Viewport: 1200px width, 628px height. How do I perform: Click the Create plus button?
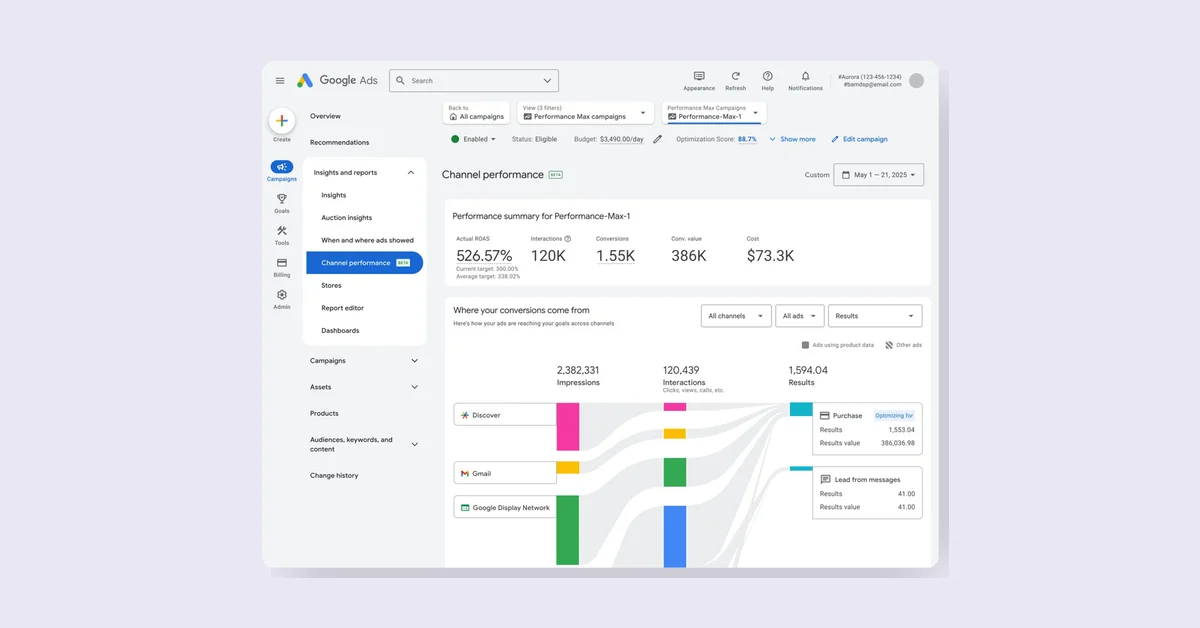pyautogui.click(x=282, y=121)
